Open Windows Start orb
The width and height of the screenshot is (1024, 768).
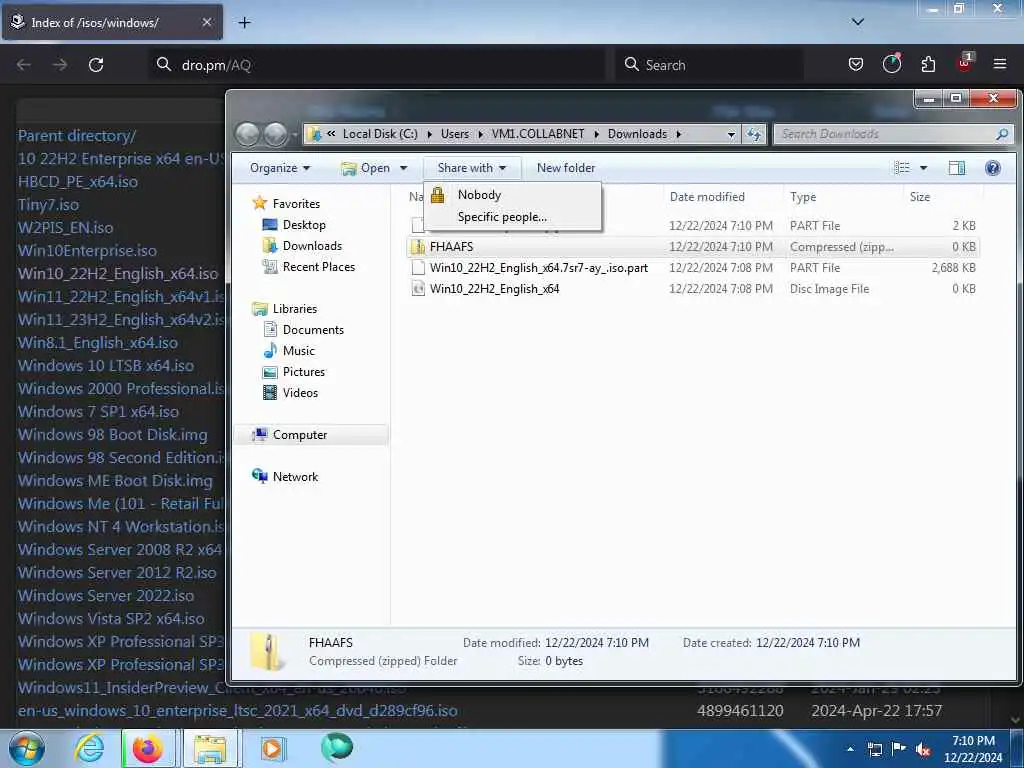point(26,748)
